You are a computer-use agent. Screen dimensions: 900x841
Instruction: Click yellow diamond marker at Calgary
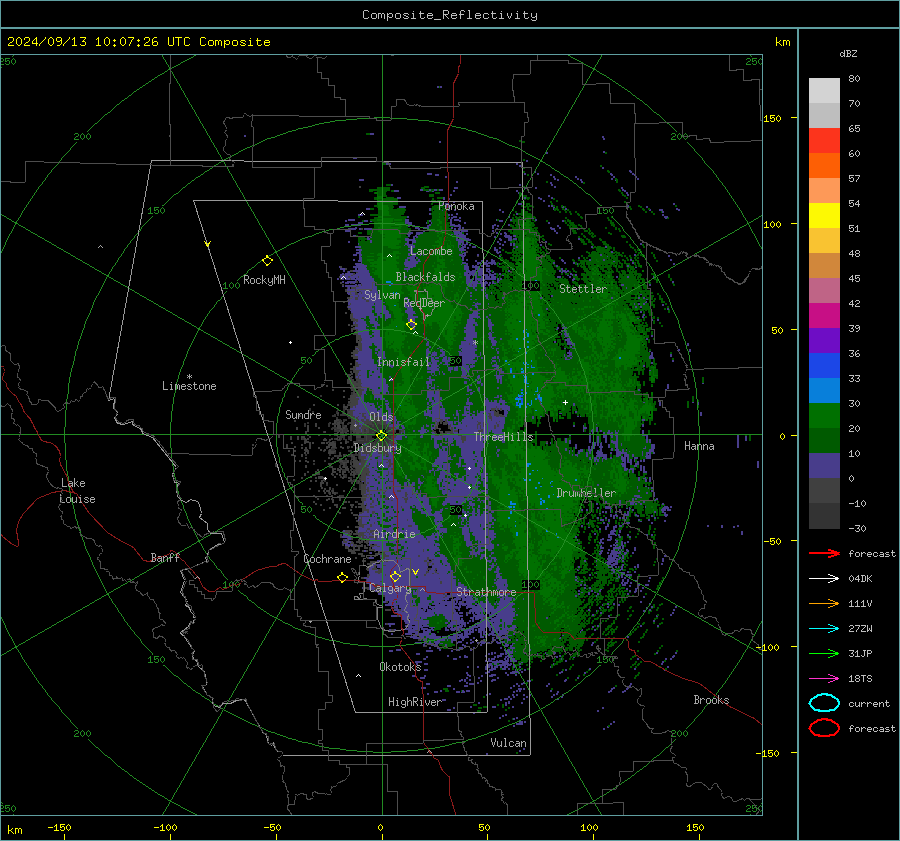click(x=395, y=576)
